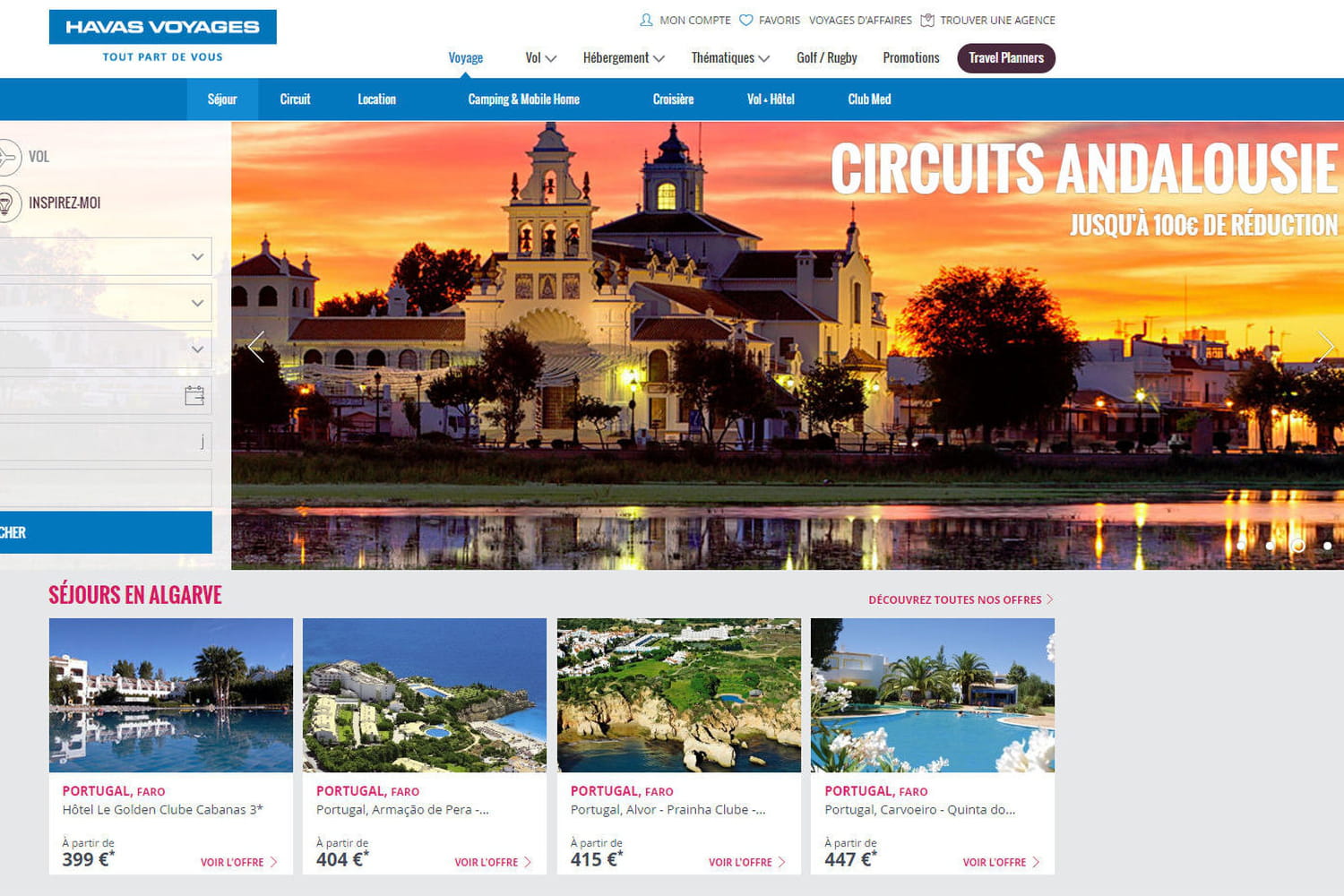The height and width of the screenshot is (896, 1344).
Task: Select the Vol plane icon option
Action: click(x=7, y=157)
